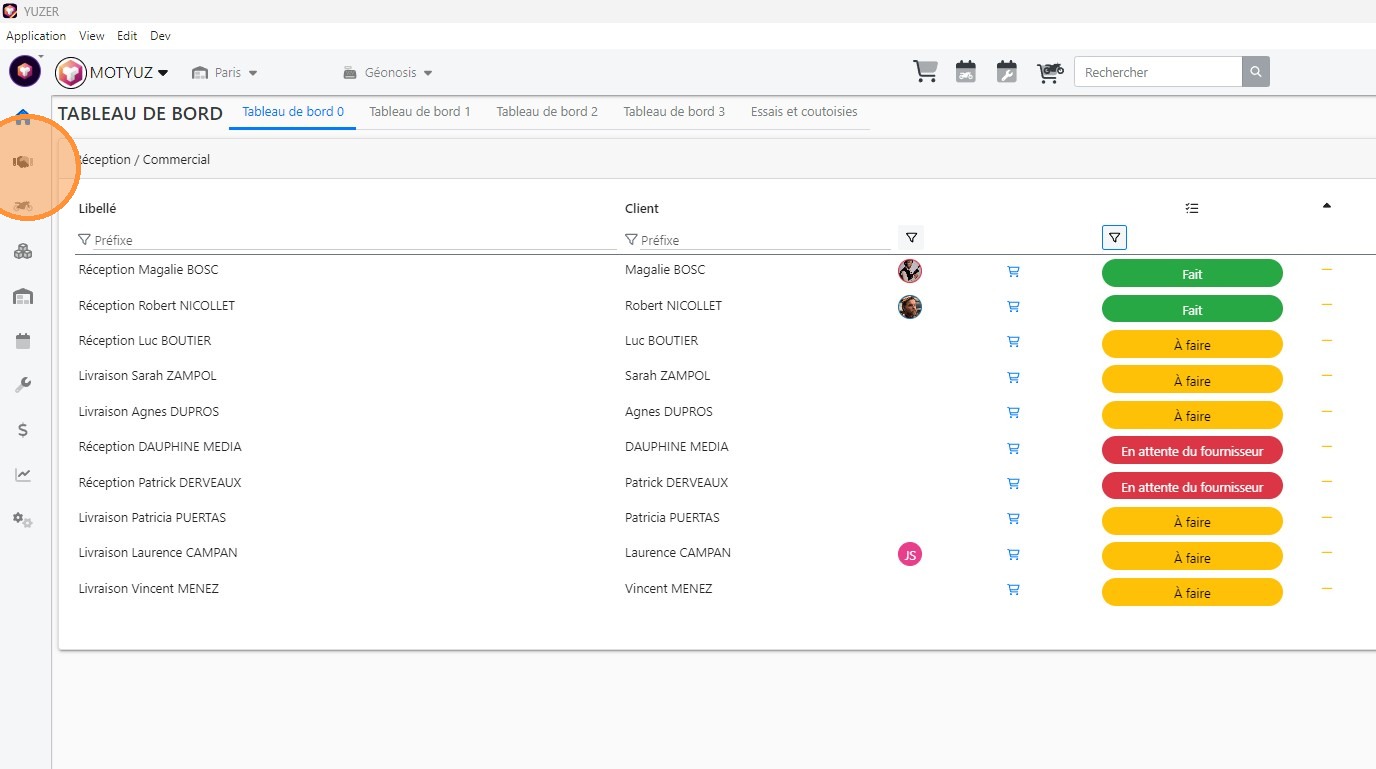Click the À faire status for Luc BOUTIER
The height and width of the screenshot is (769, 1376).
tap(1192, 345)
